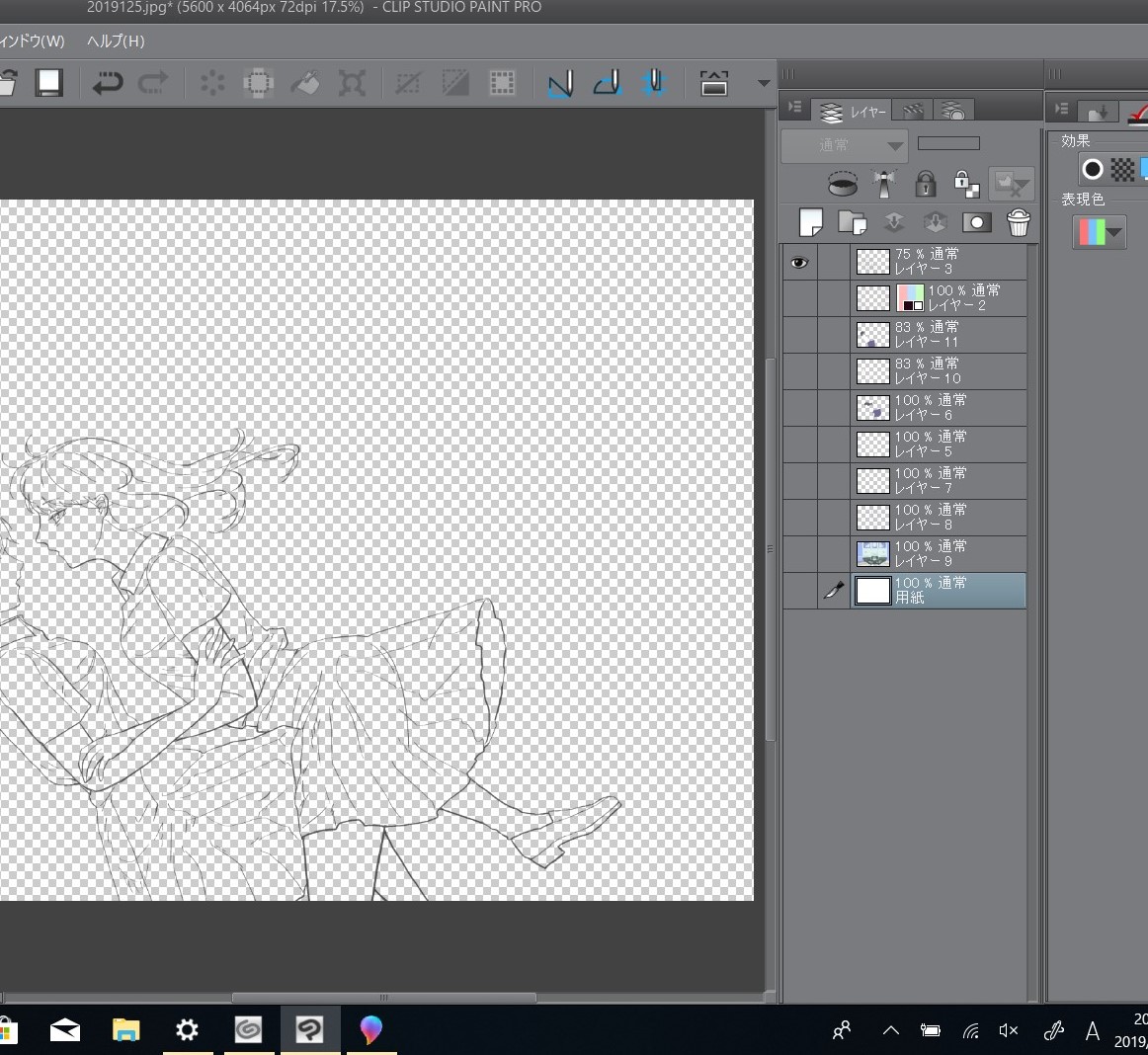Toggle the lock layer icon
This screenshot has height=1055, width=1148.
point(925,184)
